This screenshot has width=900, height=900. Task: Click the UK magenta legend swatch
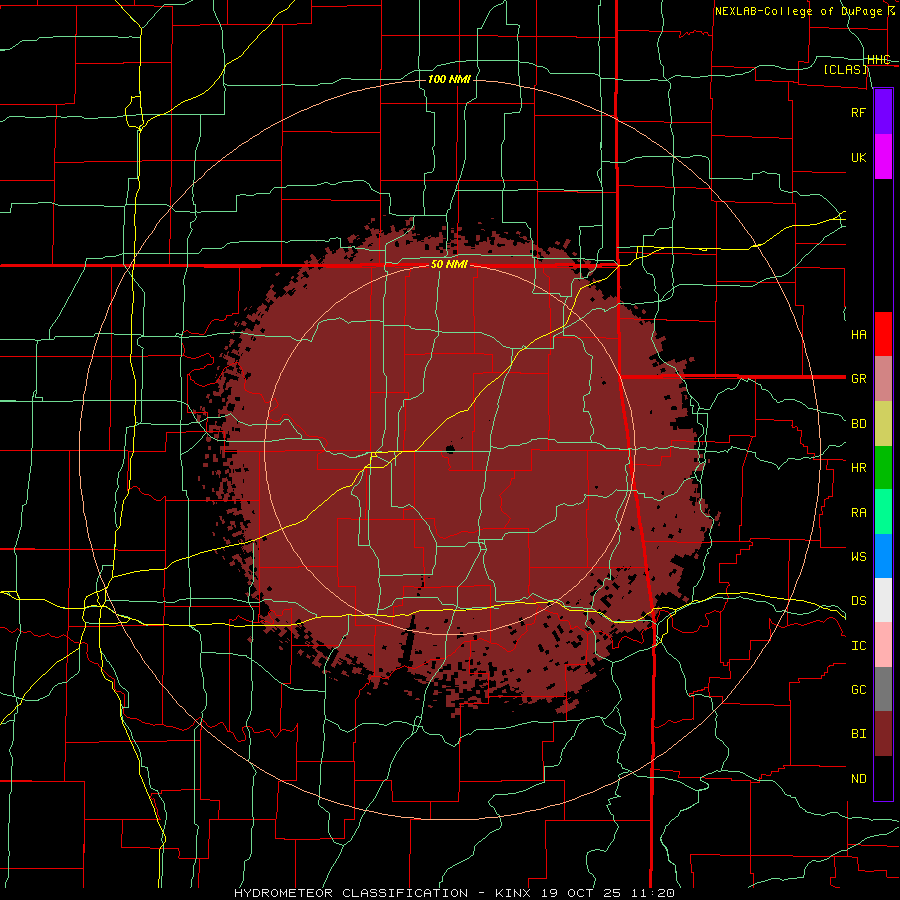point(883,156)
